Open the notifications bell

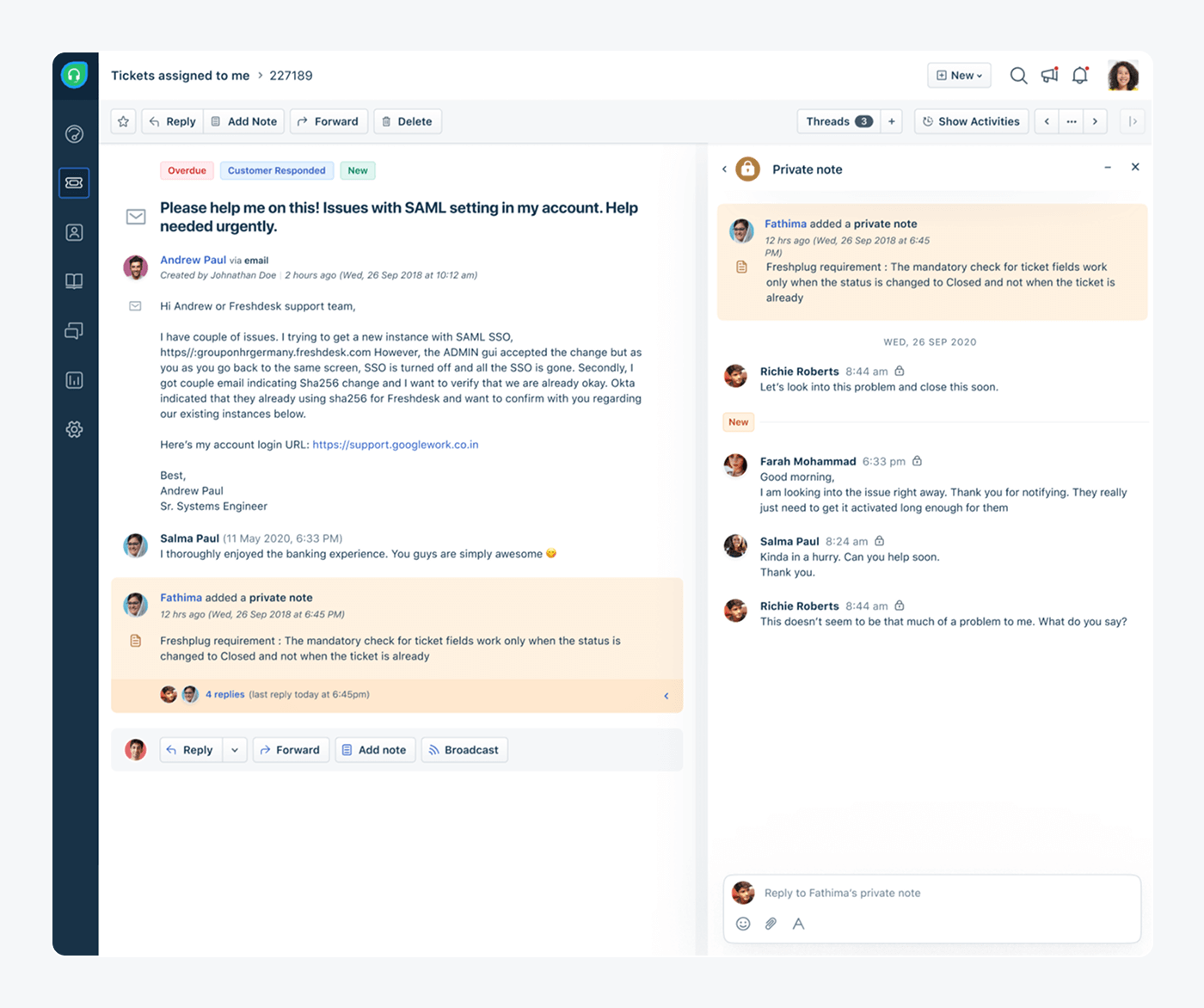click(x=1080, y=76)
